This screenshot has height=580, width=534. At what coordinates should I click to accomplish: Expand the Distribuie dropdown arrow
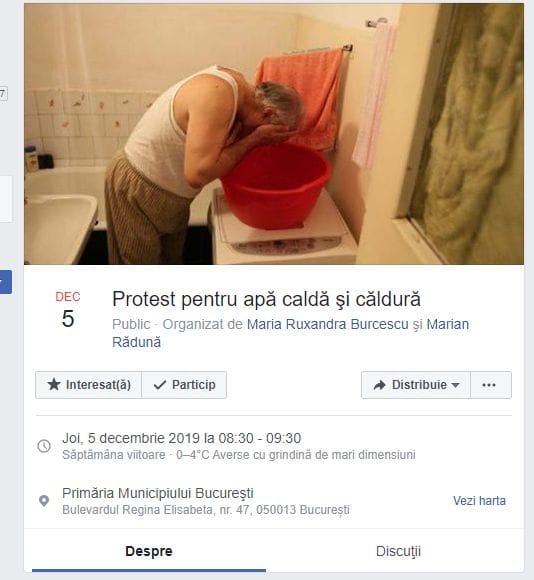[x=456, y=385]
